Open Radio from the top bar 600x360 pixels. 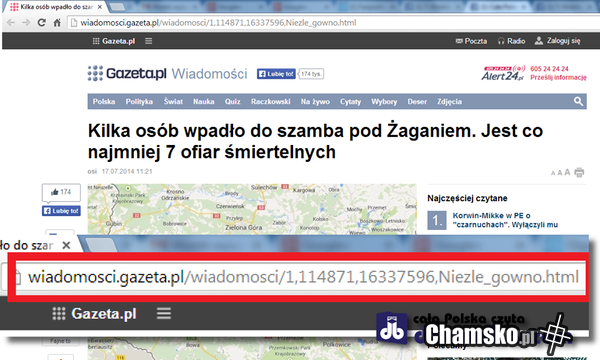coord(511,41)
